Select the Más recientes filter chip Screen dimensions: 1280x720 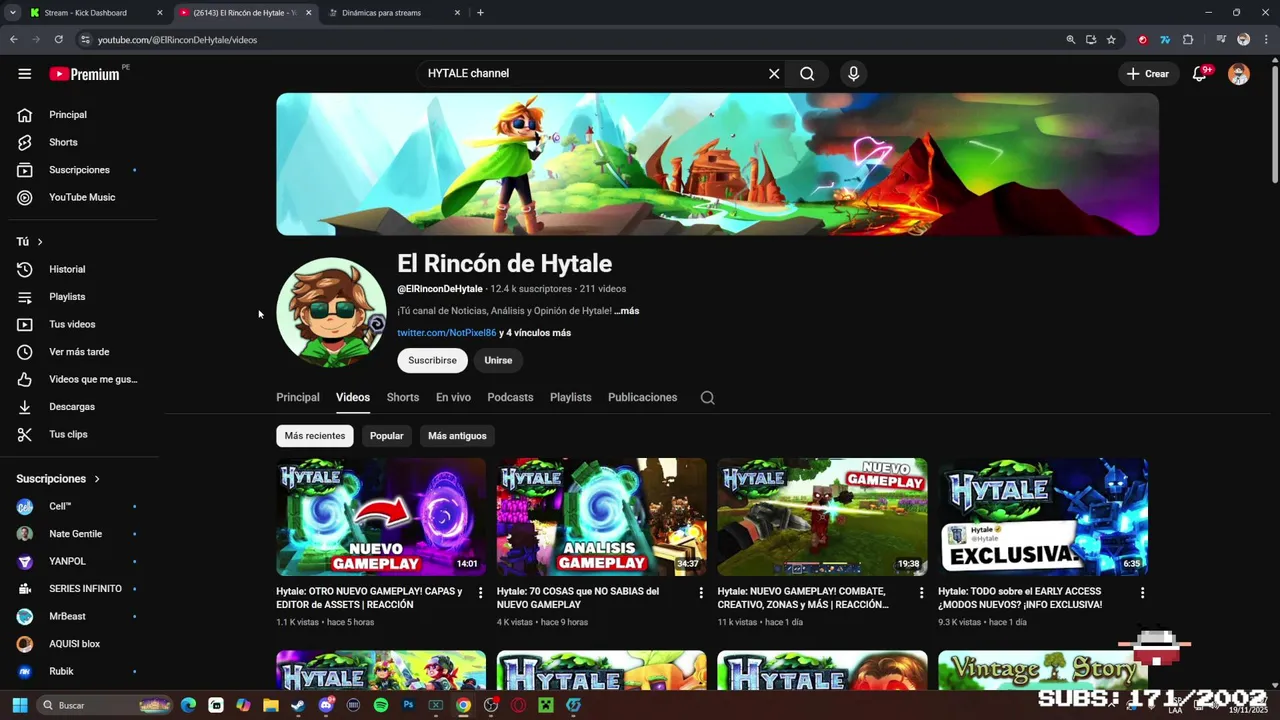[x=315, y=436]
